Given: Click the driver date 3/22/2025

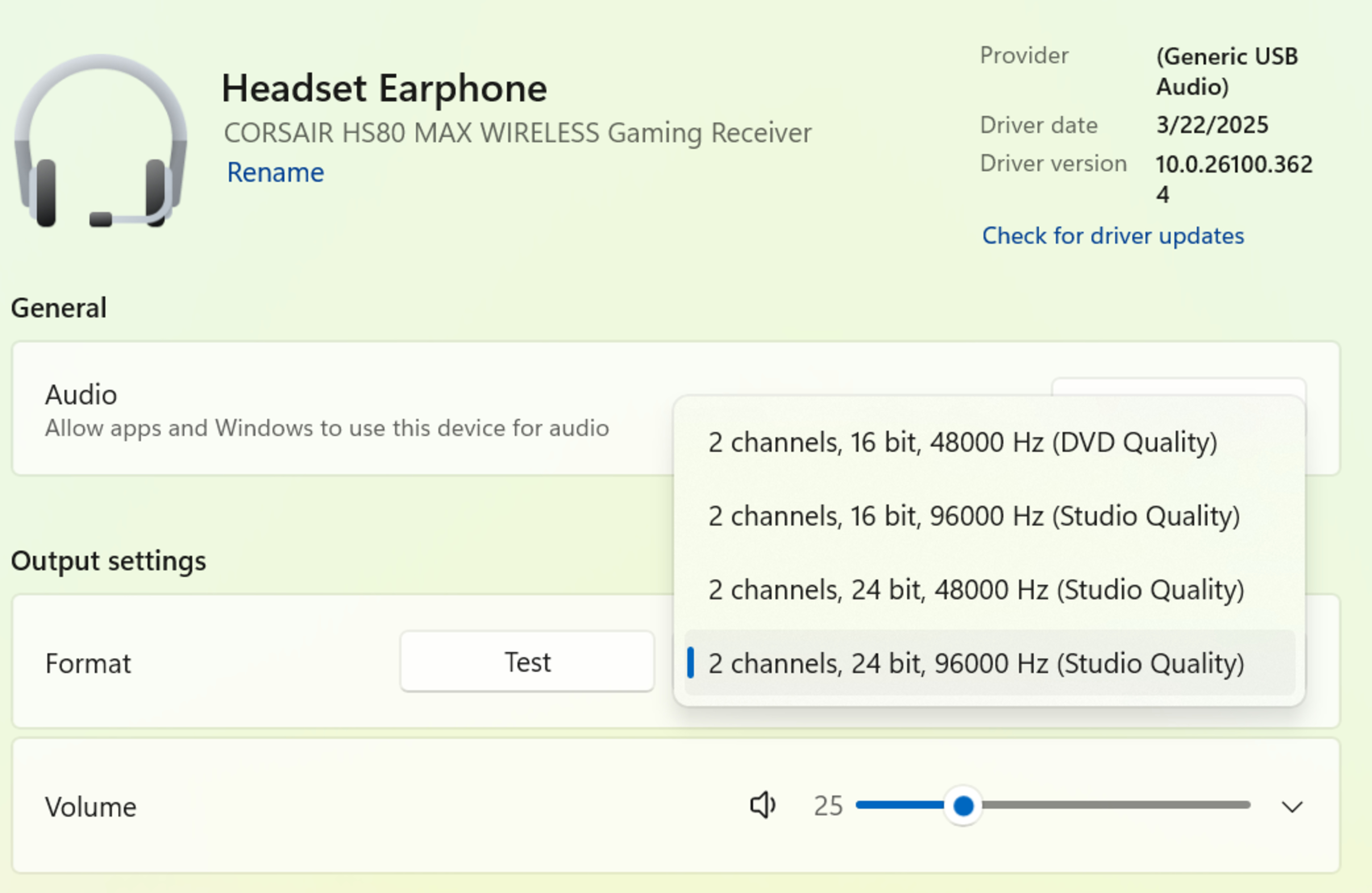Looking at the screenshot, I should click(x=1212, y=125).
